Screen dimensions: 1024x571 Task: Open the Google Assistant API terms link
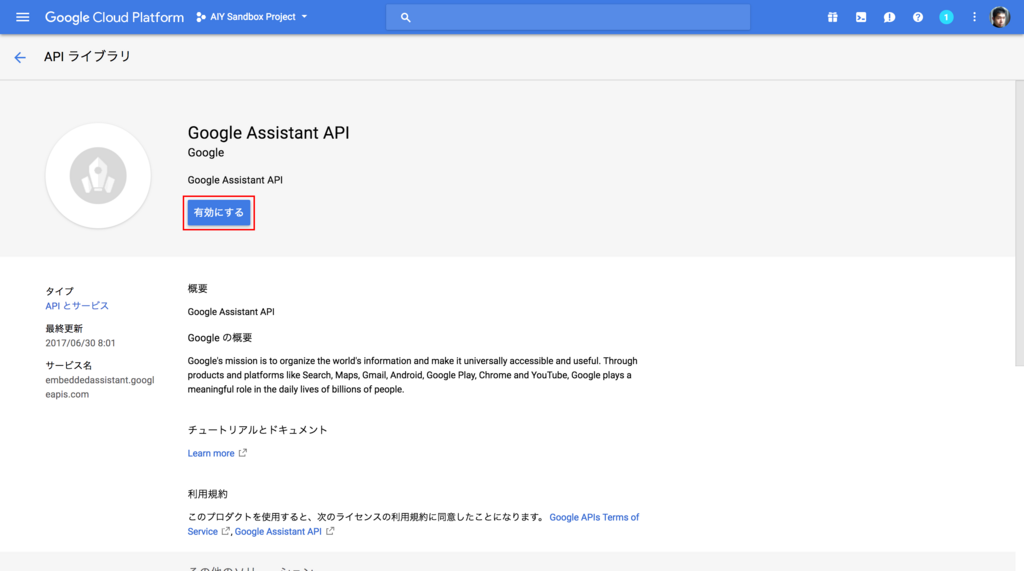pos(278,532)
